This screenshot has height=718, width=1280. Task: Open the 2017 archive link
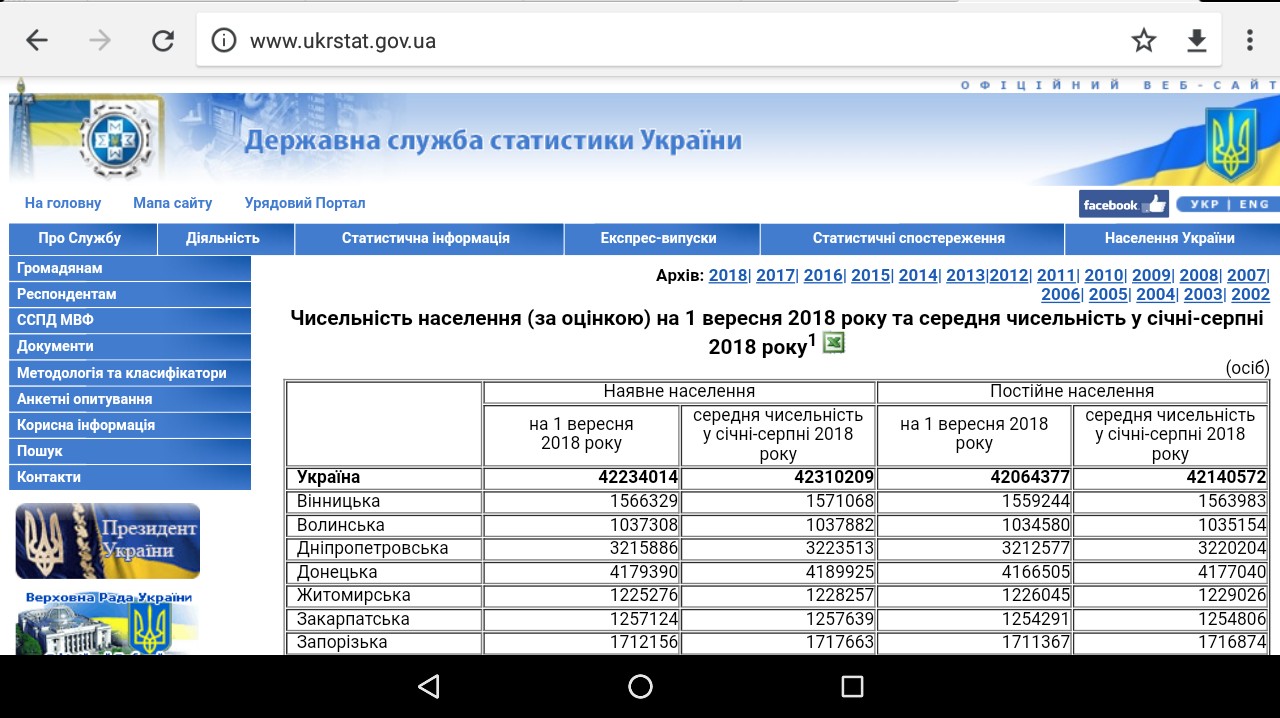(x=775, y=275)
